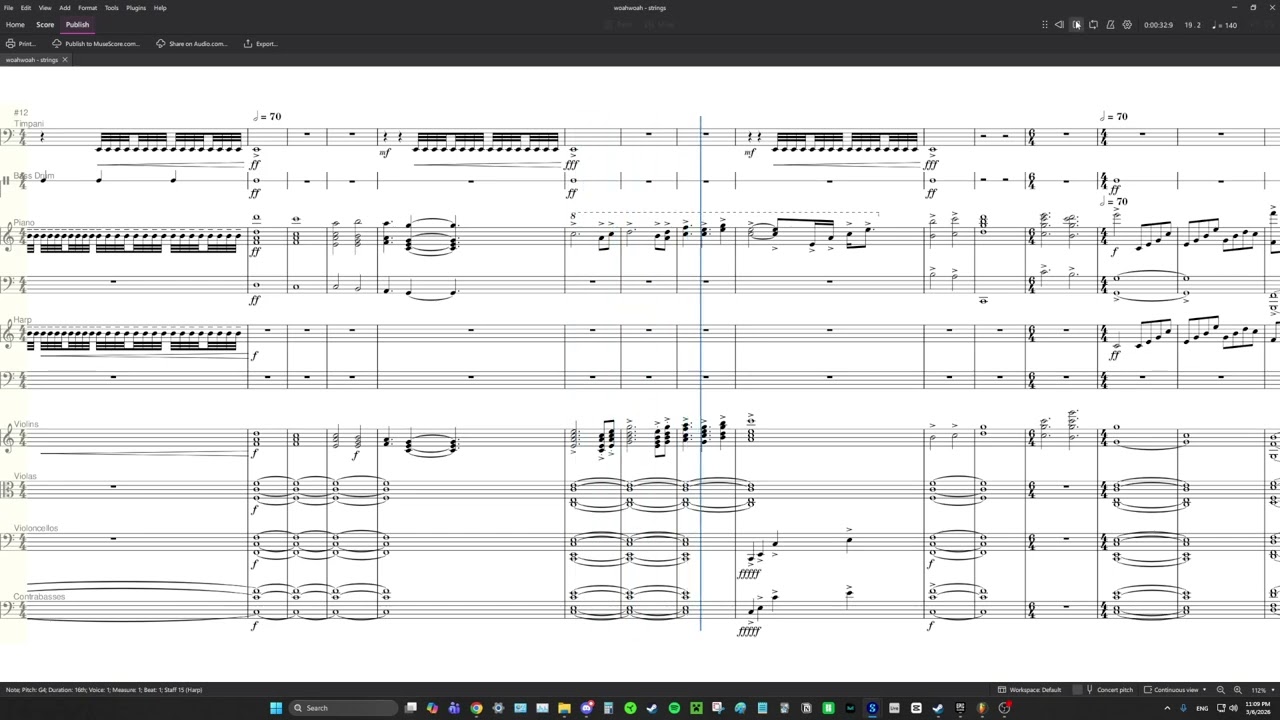1280x720 pixels.
Task: Open the View menu
Action: click(45, 8)
